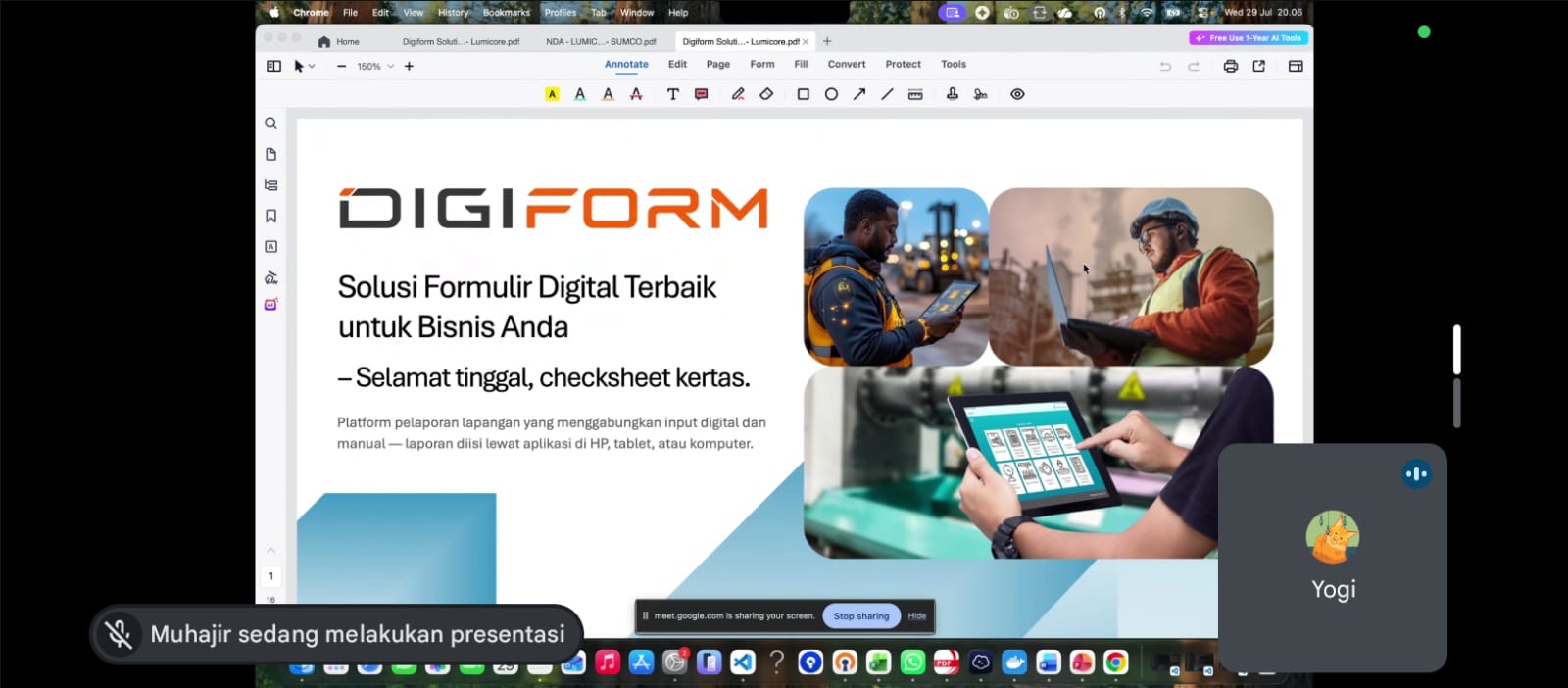This screenshot has width=1568, height=688.
Task: Open the Window menu in menu bar
Action: point(637,12)
